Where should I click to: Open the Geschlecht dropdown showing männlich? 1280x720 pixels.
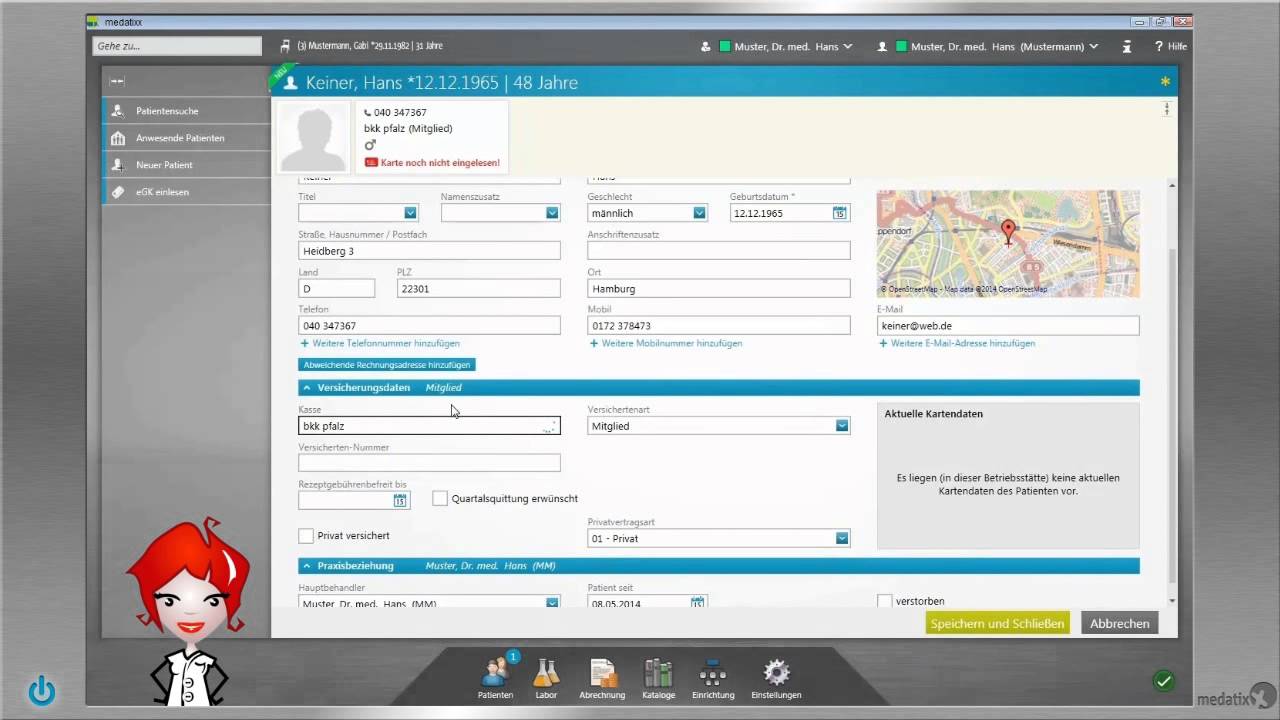point(699,213)
